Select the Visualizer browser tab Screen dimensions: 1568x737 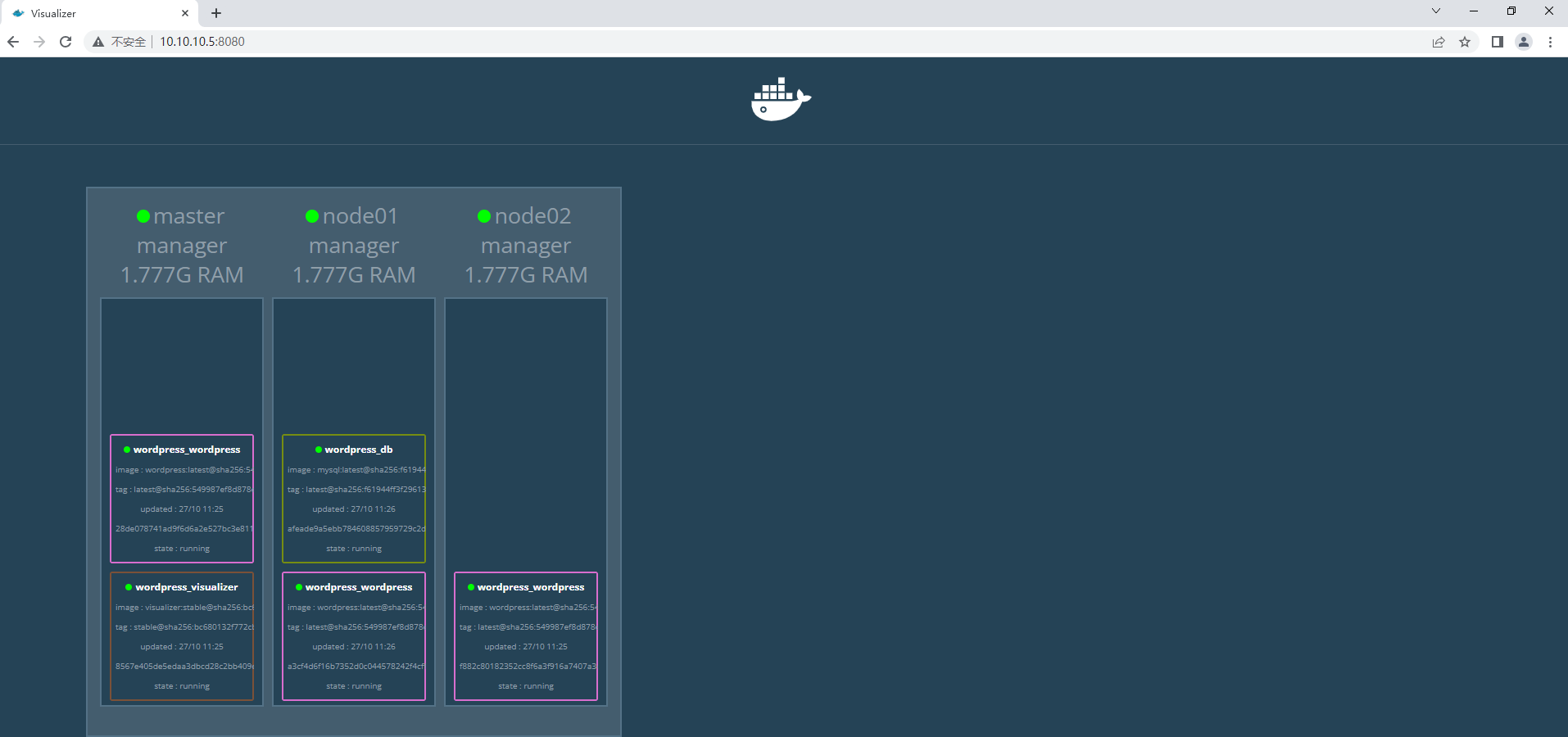click(98, 13)
